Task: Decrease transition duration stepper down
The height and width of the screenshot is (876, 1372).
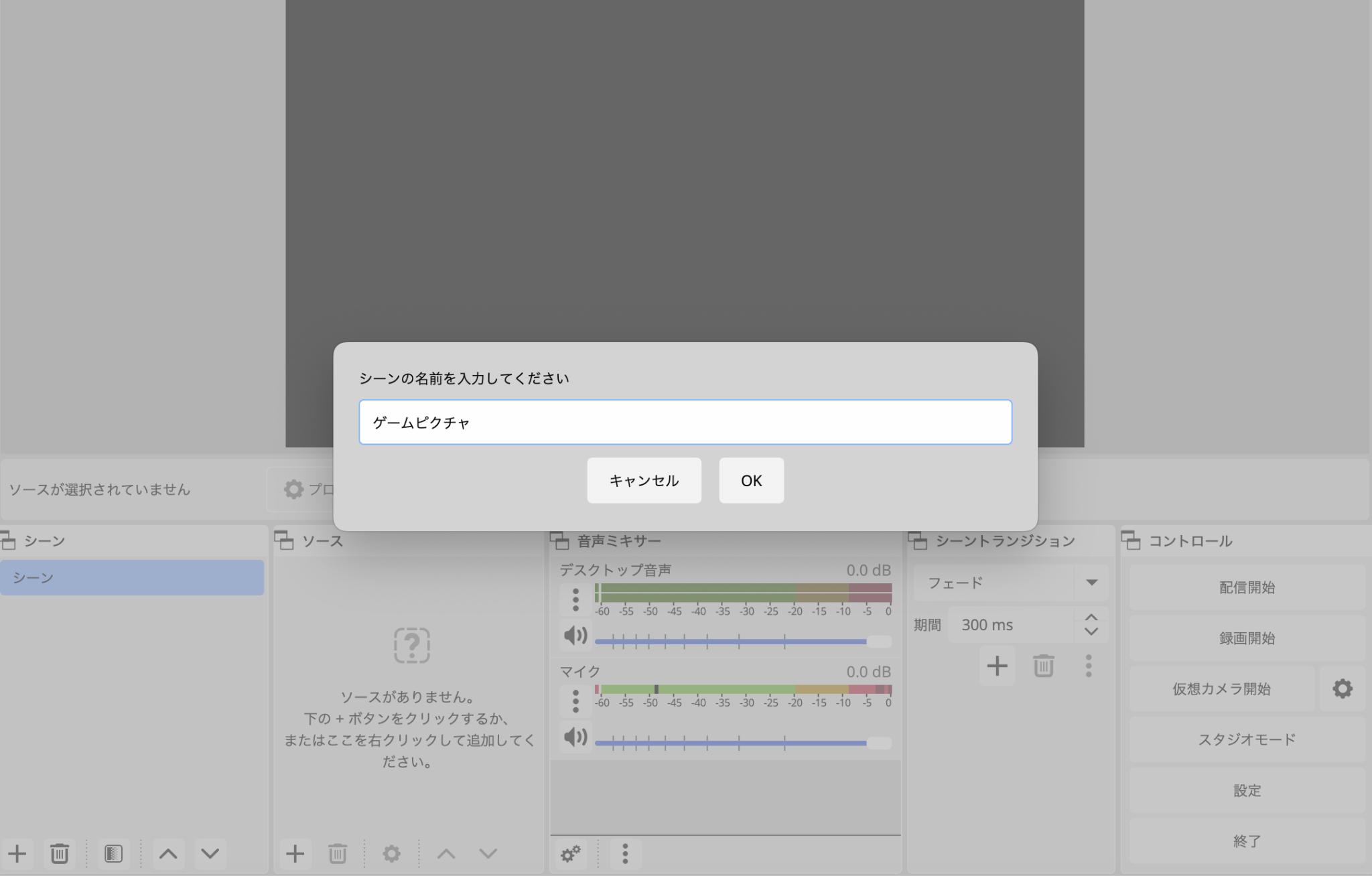Action: (1091, 632)
